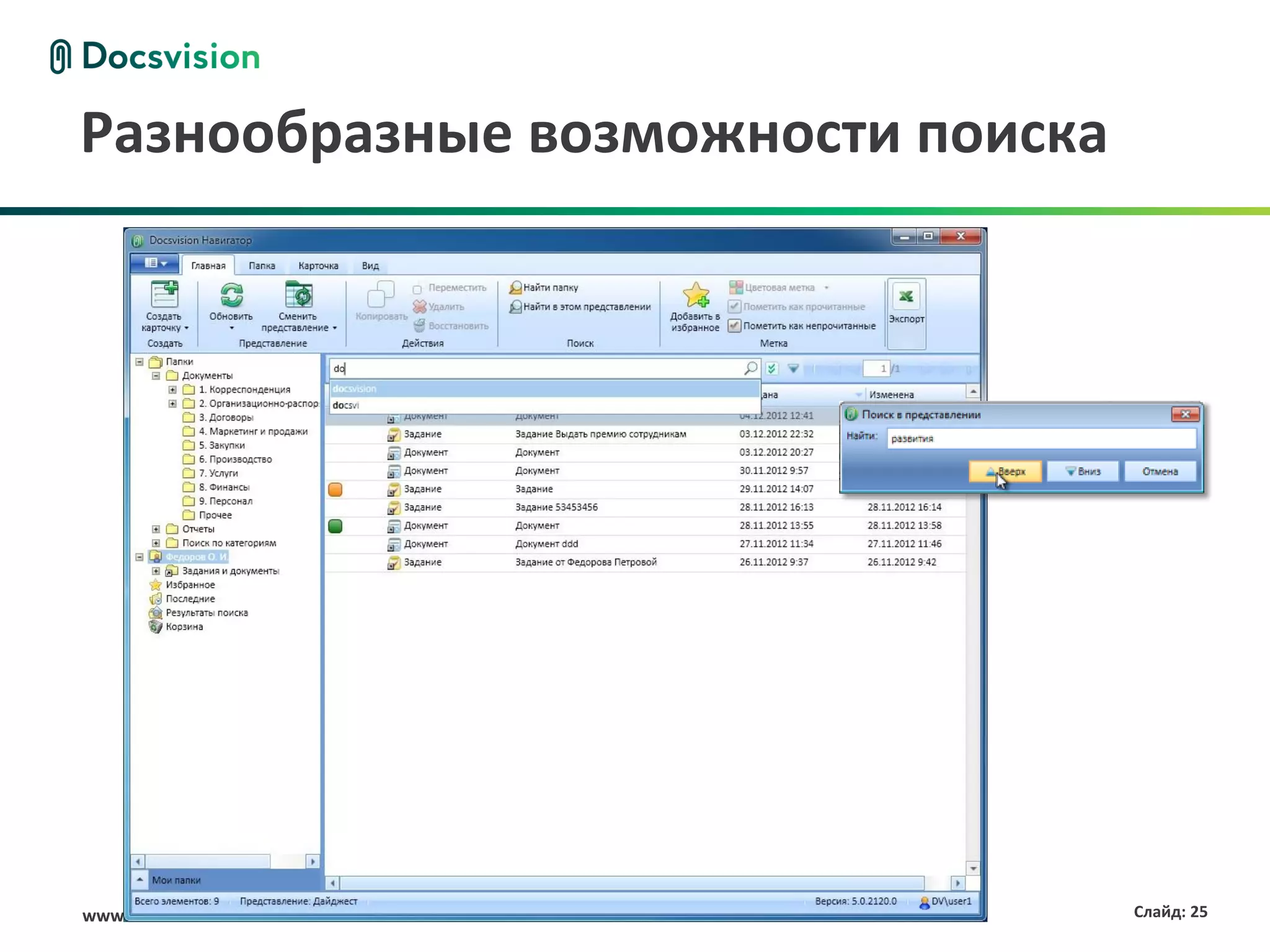Select row 'Задание от Федорова Петровой'

coord(645,563)
